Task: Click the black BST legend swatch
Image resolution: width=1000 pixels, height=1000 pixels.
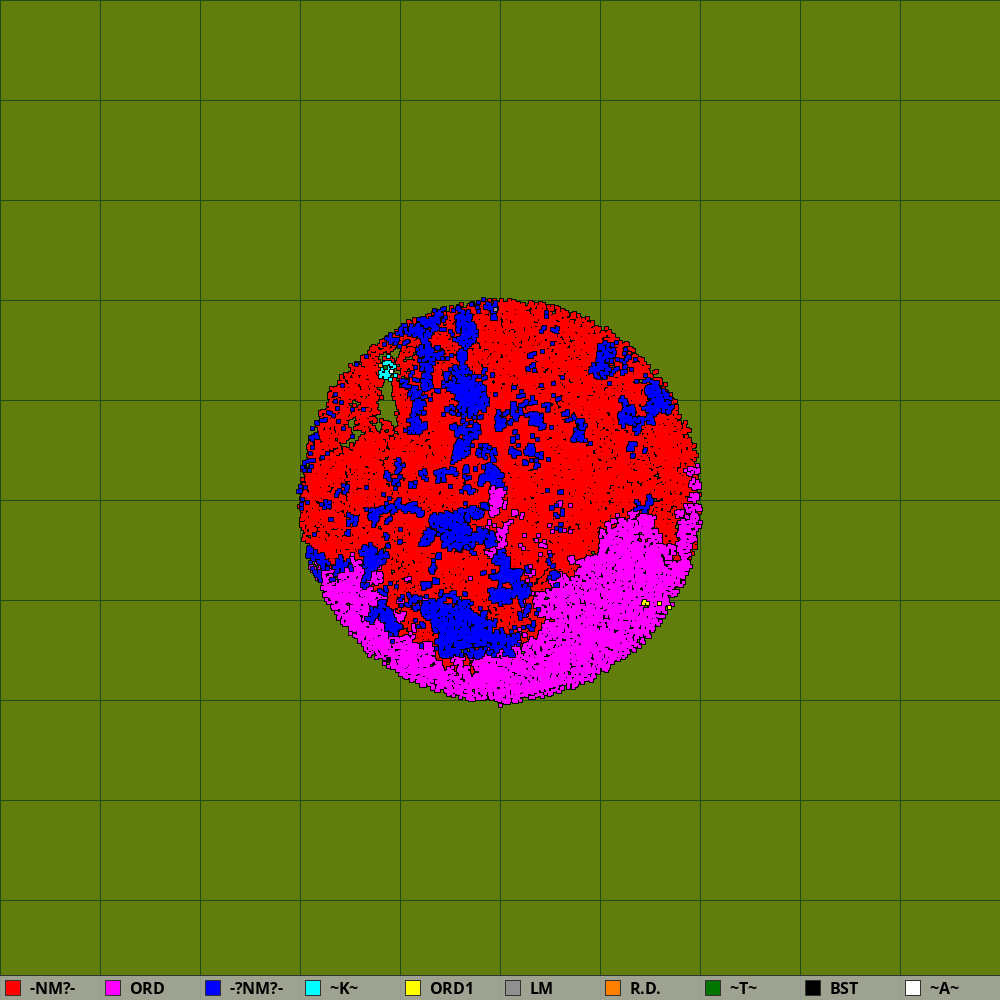Action: (813, 988)
